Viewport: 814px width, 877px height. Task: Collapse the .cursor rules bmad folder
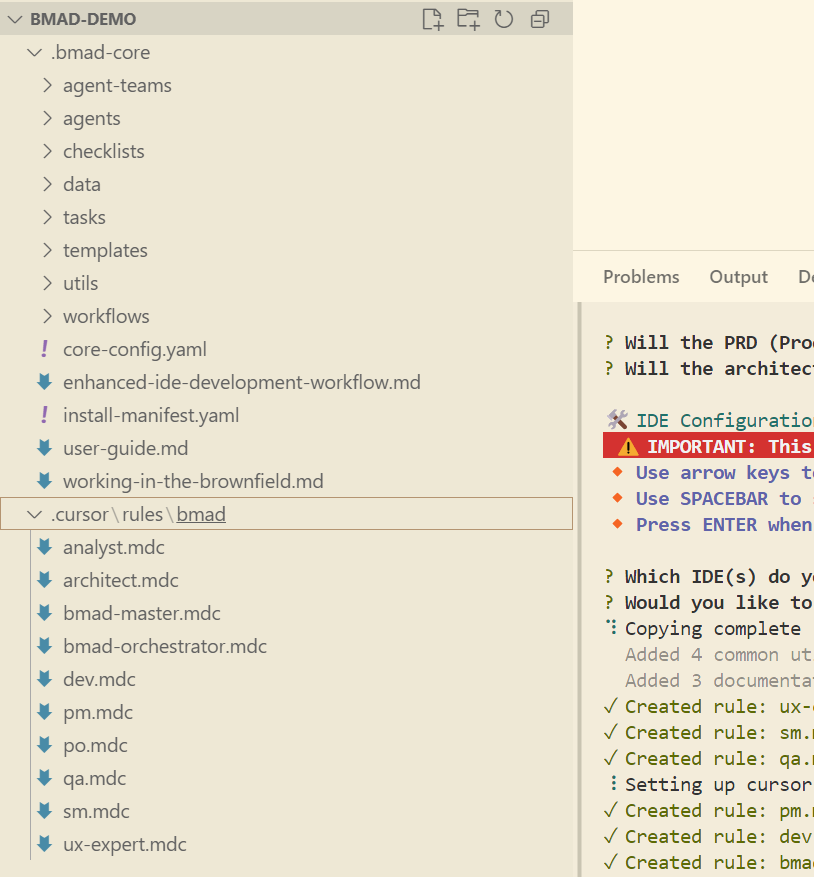click(x=35, y=515)
